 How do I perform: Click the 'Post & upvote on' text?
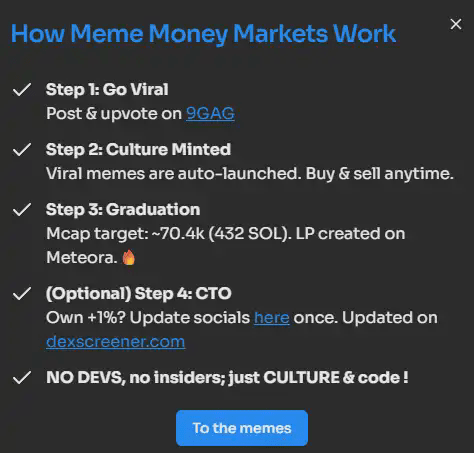click(114, 114)
